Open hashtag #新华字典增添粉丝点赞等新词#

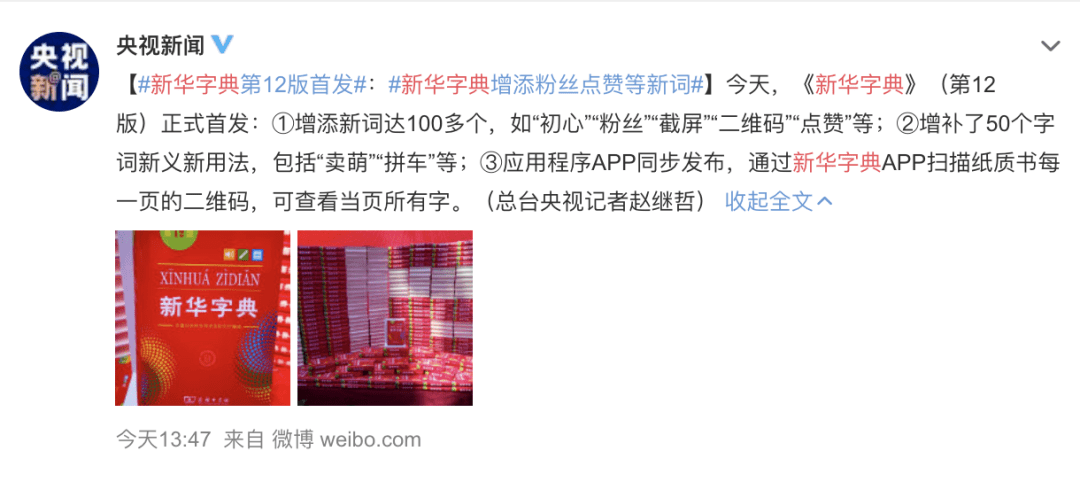click(546, 85)
